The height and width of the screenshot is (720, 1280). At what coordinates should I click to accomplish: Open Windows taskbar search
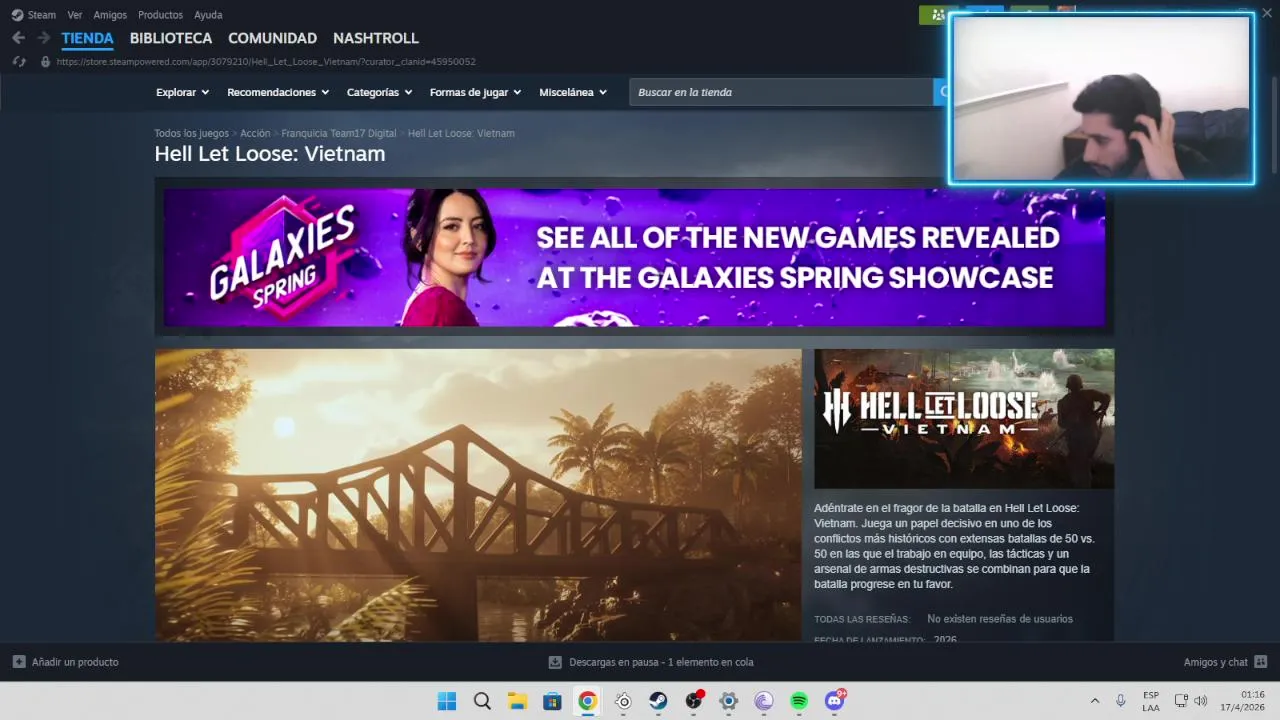click(482, 701)
